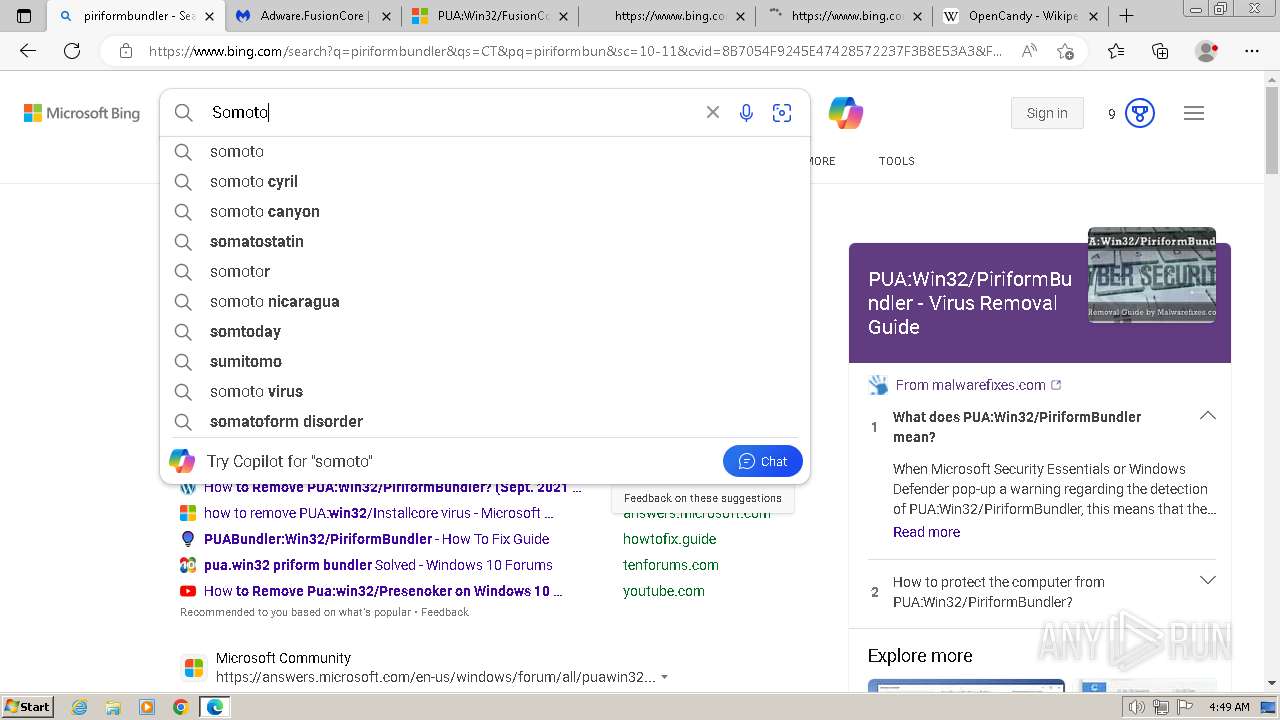Viewport: 1280px width, 720px height.
Task: Open the Collections icon in the toolbar
Action: point(1160,51)
